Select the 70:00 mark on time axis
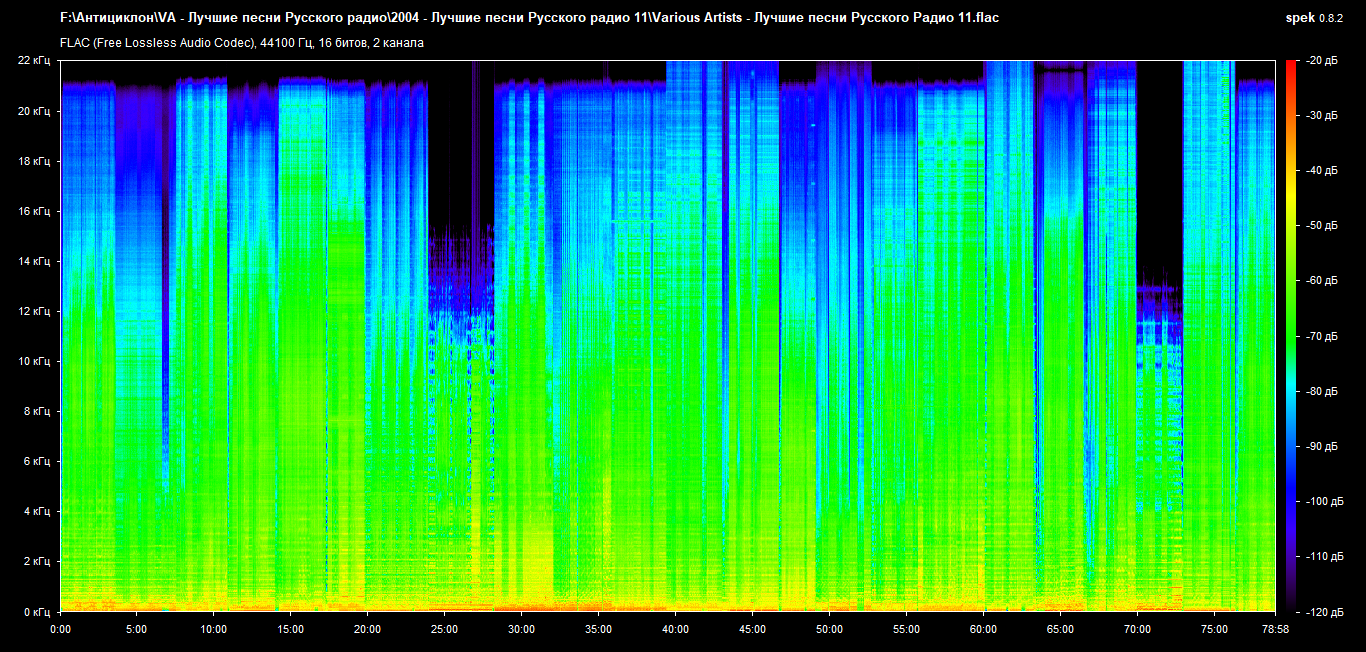The image size is (1366, 652). [1137, 630]
